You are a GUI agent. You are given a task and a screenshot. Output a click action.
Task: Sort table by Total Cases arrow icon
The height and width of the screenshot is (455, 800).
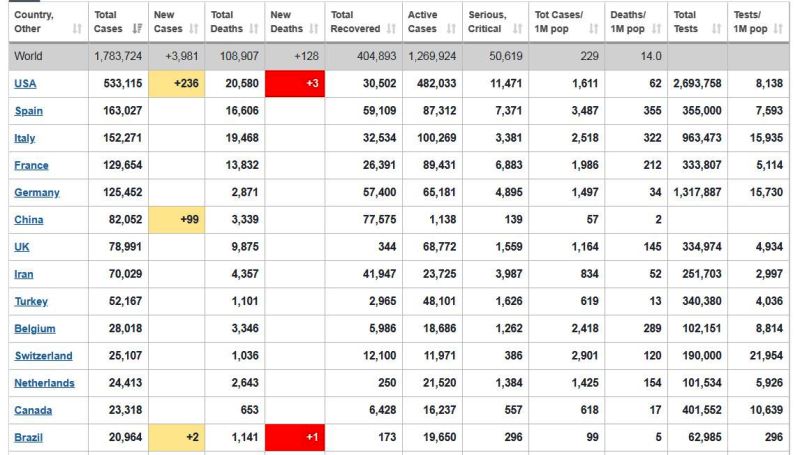tap(136, 29)
